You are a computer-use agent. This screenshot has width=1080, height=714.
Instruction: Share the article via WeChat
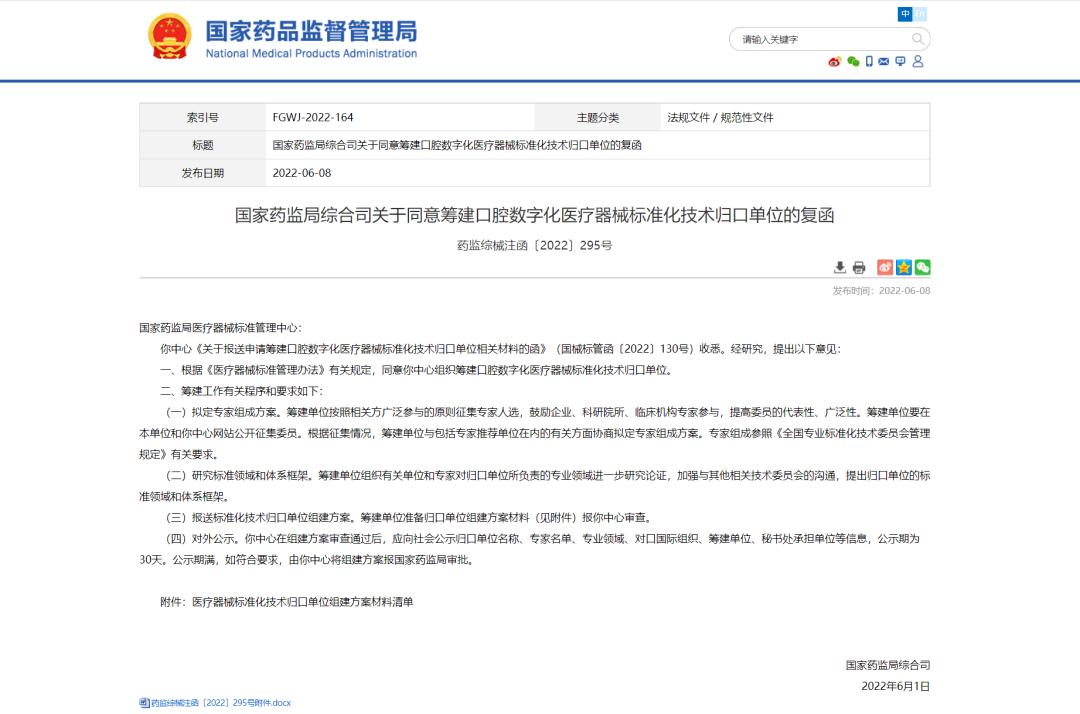[922, 267]
